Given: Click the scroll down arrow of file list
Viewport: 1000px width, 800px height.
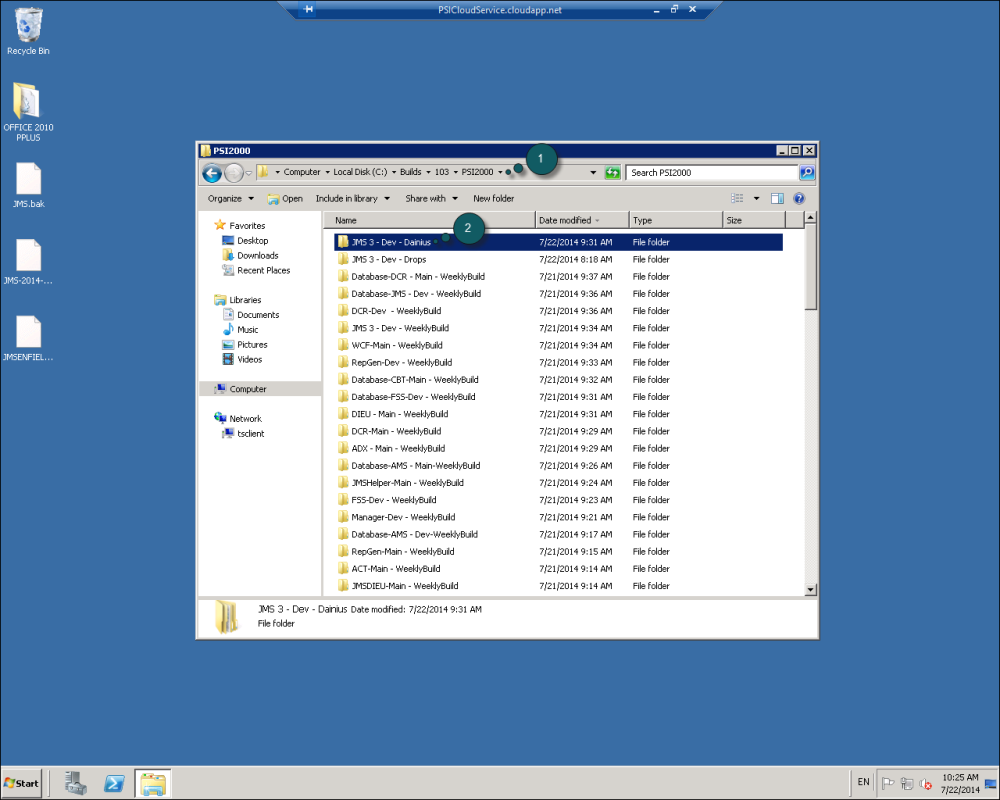Looking at the screenshot, I should [811, 590].
